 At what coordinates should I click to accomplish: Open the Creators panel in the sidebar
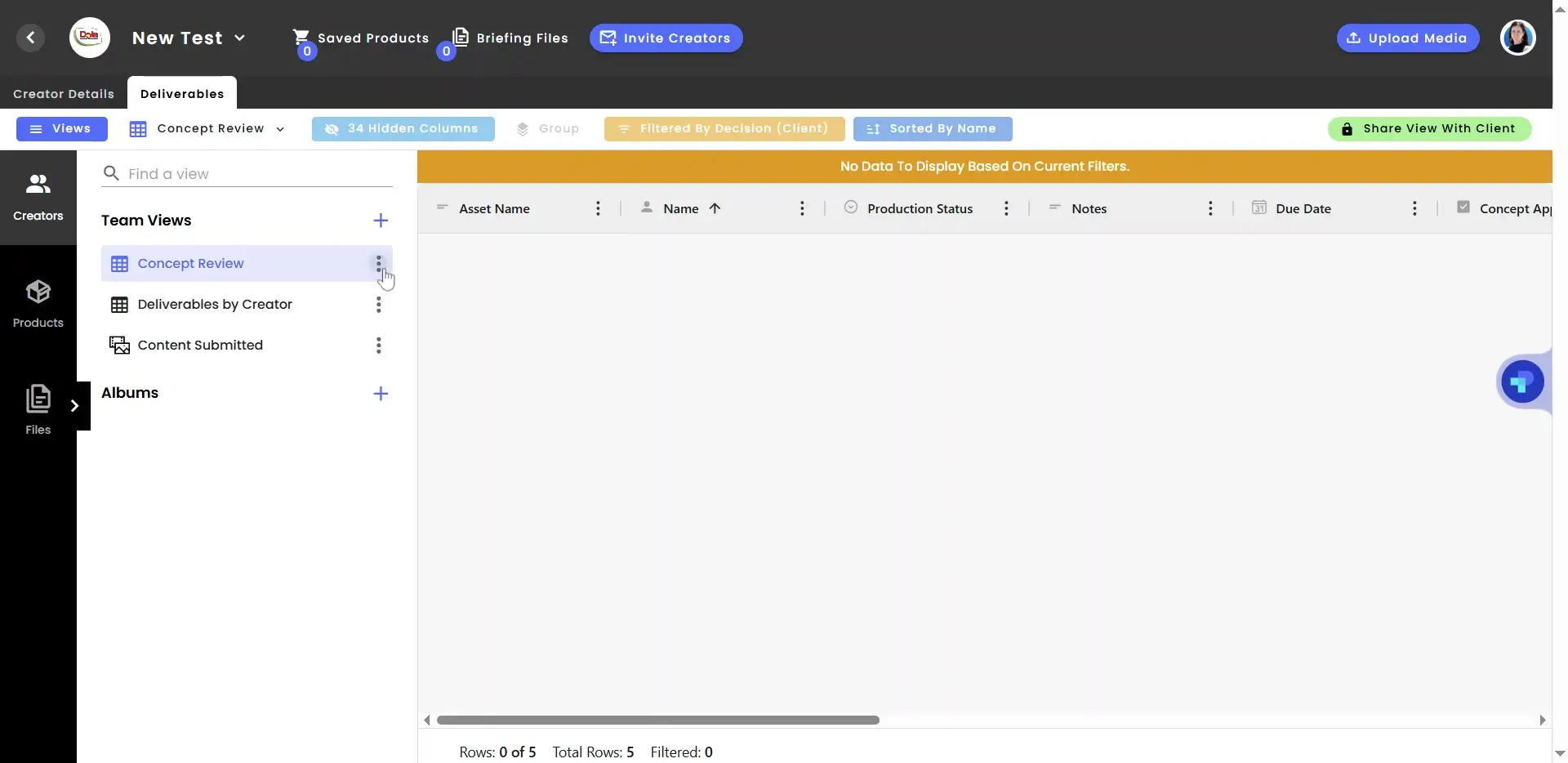click(x=38, y=194)
